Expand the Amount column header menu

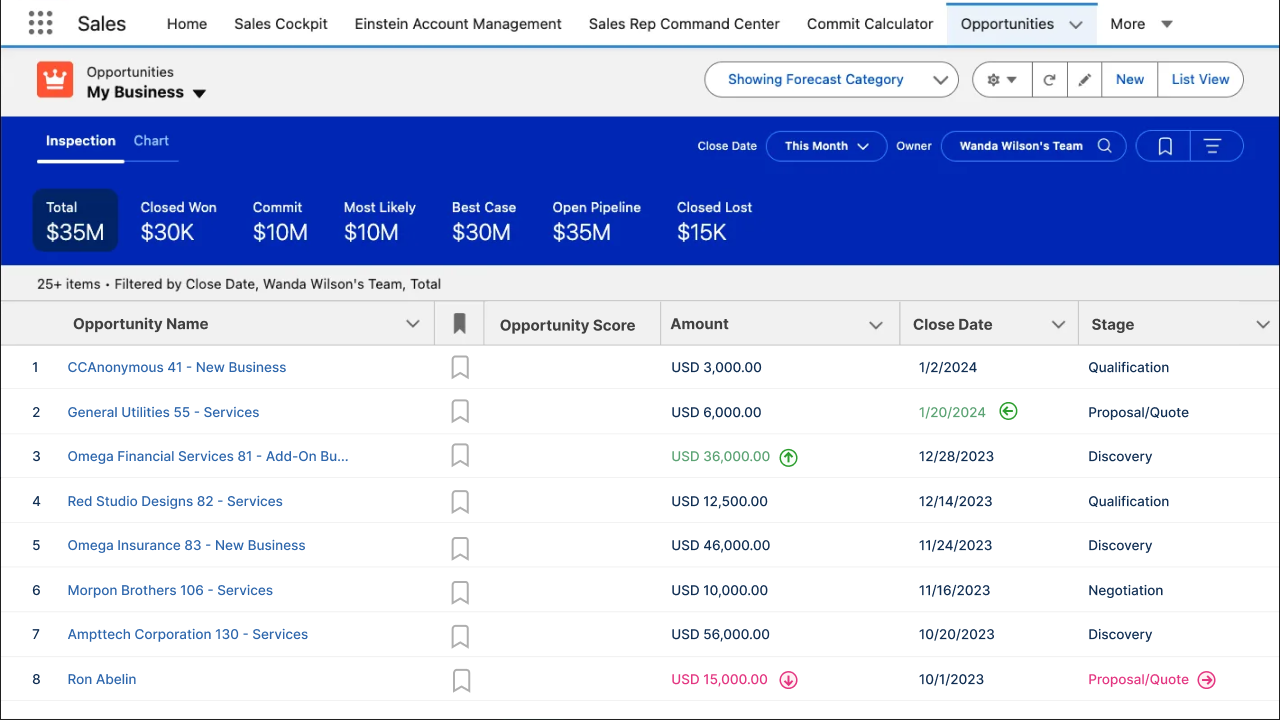876,325
